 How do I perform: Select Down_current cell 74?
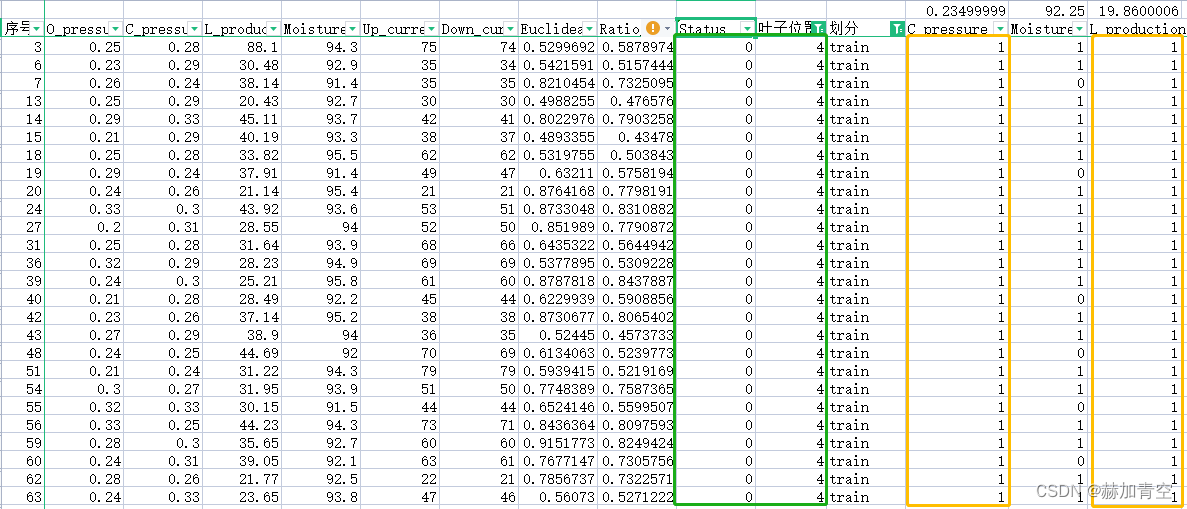[478, 47]
